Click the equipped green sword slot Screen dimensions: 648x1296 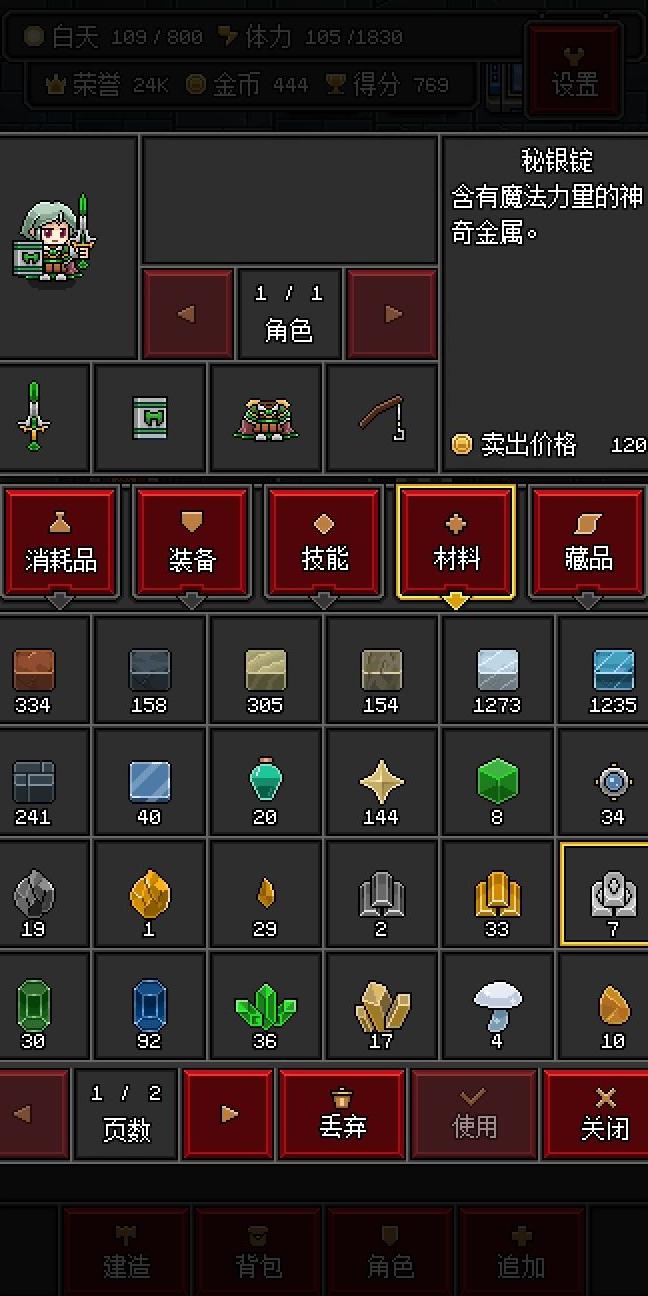click(x=35, y=417)
